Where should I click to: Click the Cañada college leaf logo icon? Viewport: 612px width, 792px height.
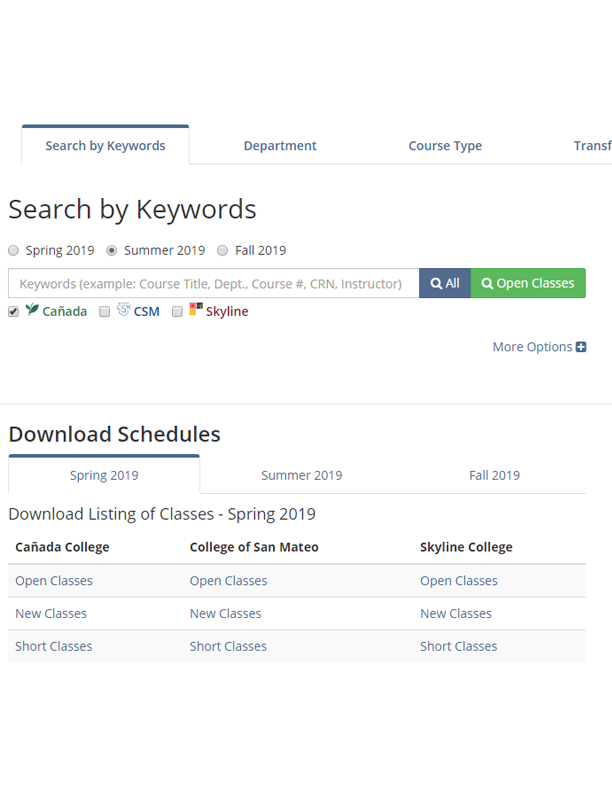click(32, 310)
